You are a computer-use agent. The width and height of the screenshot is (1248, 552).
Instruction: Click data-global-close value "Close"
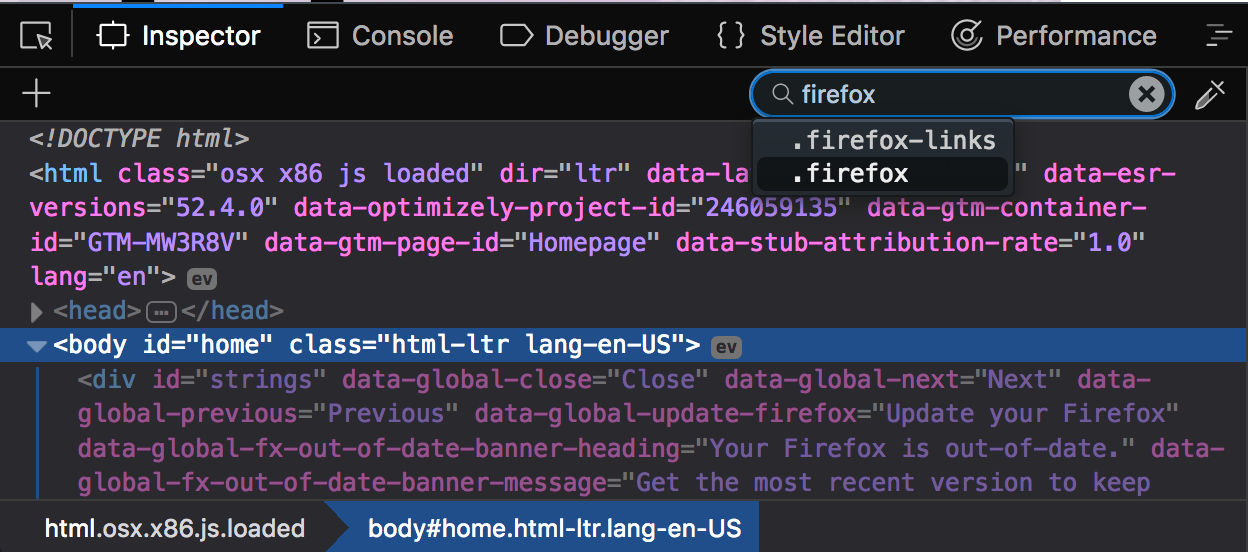(x=659, y=380)
